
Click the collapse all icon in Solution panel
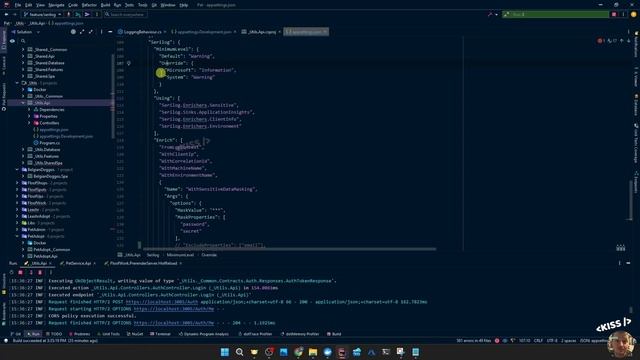[91, 32]
